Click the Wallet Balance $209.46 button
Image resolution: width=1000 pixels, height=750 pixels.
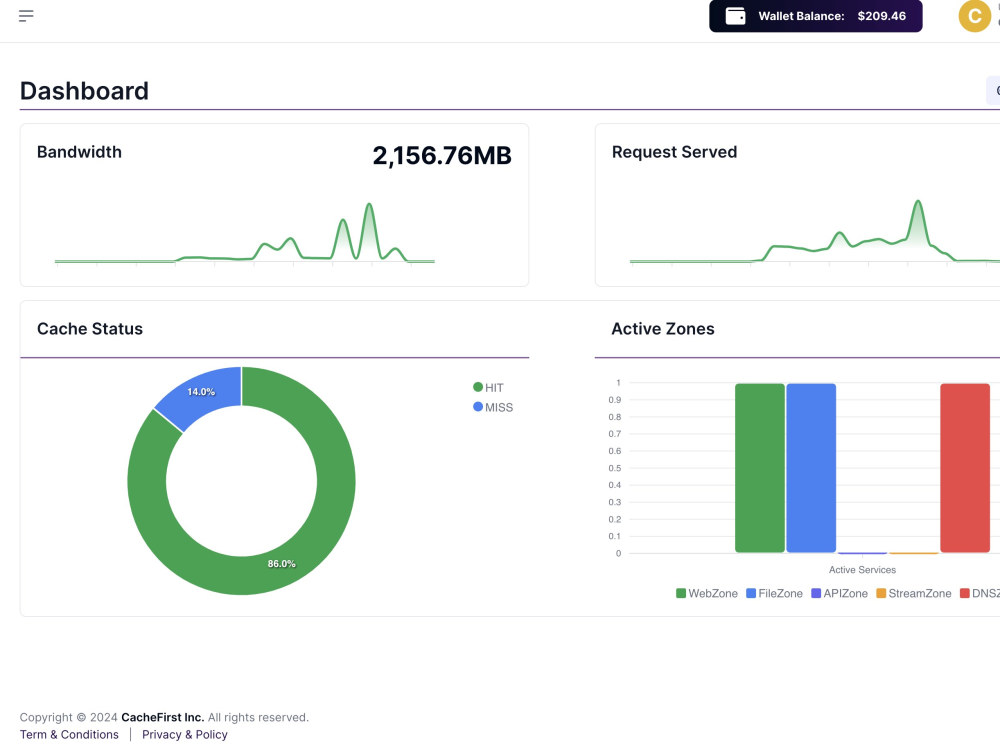(816, 16)
